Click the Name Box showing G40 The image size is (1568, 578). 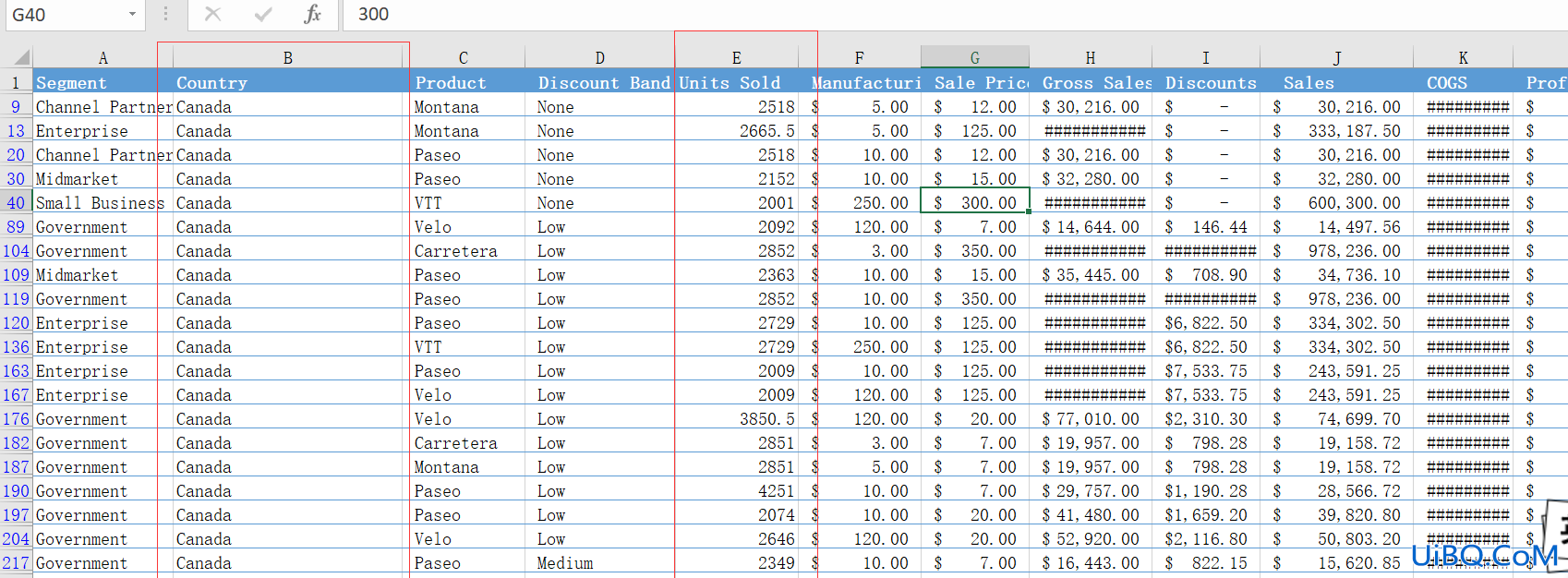(x=65, y=15)
